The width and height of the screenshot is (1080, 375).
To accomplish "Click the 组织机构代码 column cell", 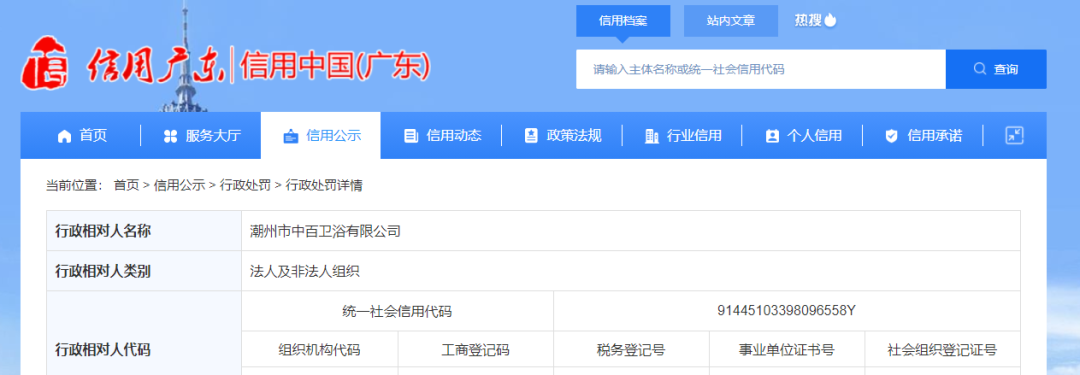I will [320, 350].
